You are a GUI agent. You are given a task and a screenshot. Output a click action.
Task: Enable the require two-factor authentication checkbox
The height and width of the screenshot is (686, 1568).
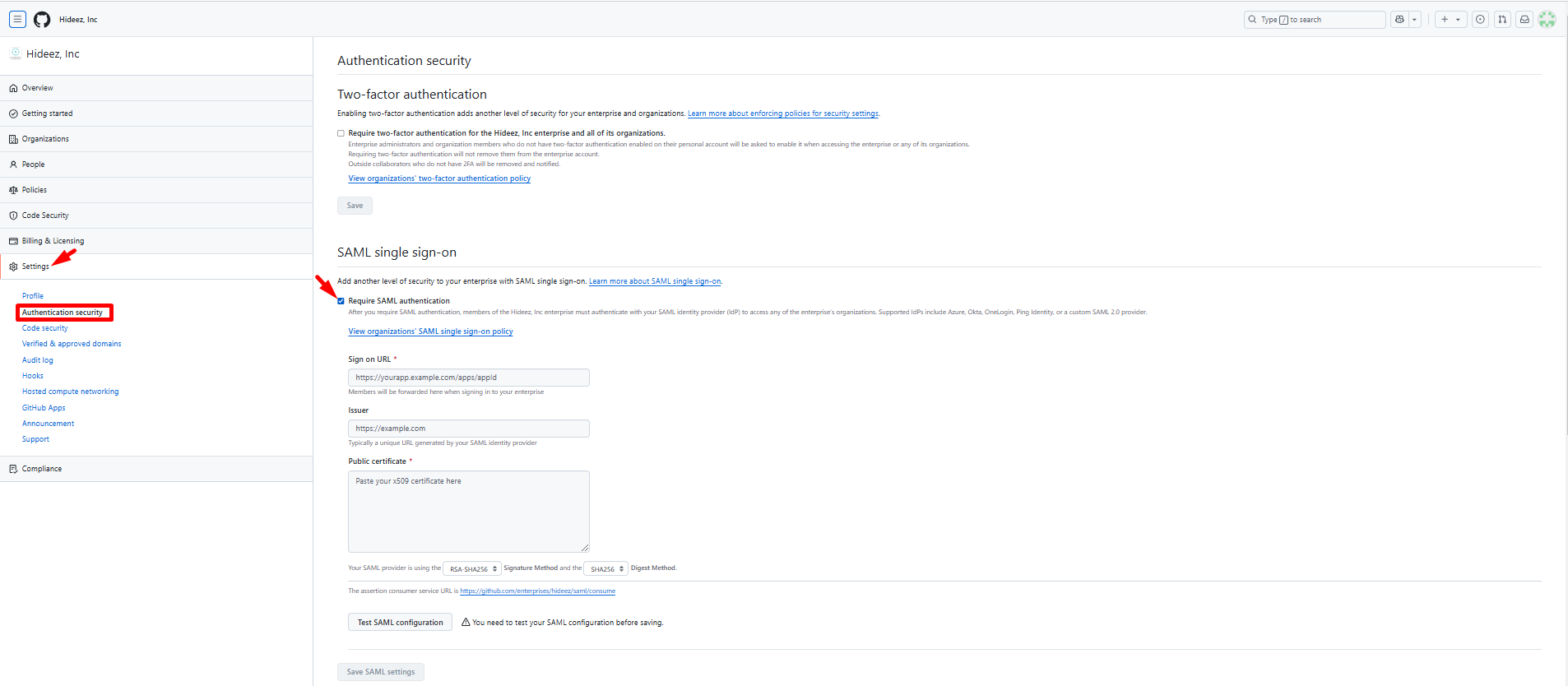(341, 133)
